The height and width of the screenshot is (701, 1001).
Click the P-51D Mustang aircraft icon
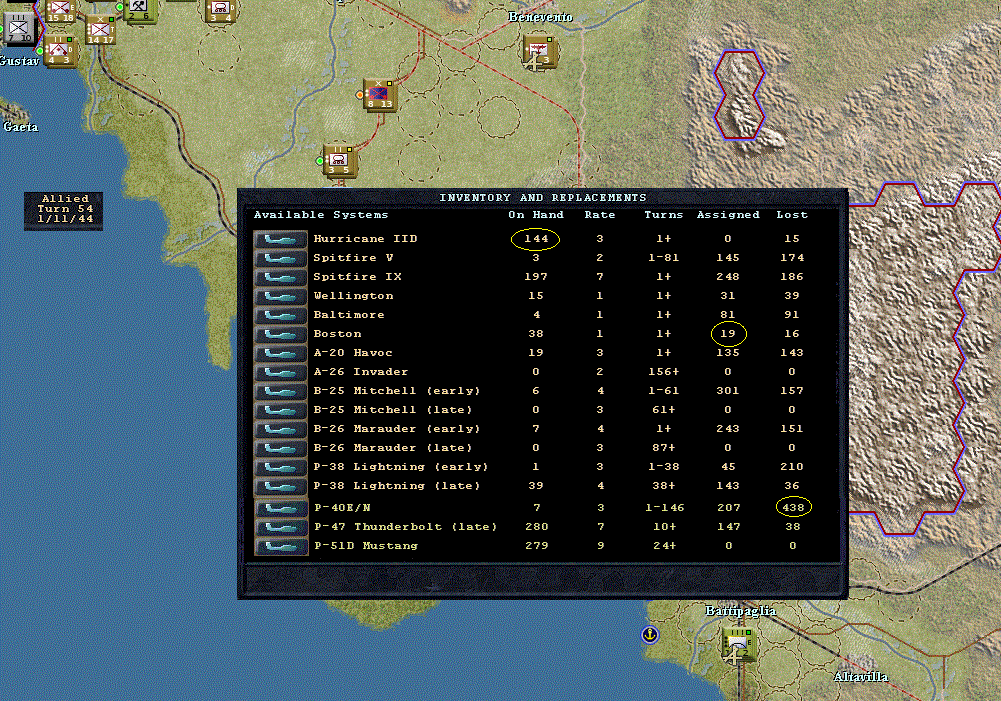pyautogui.click(x=281, y=546)
